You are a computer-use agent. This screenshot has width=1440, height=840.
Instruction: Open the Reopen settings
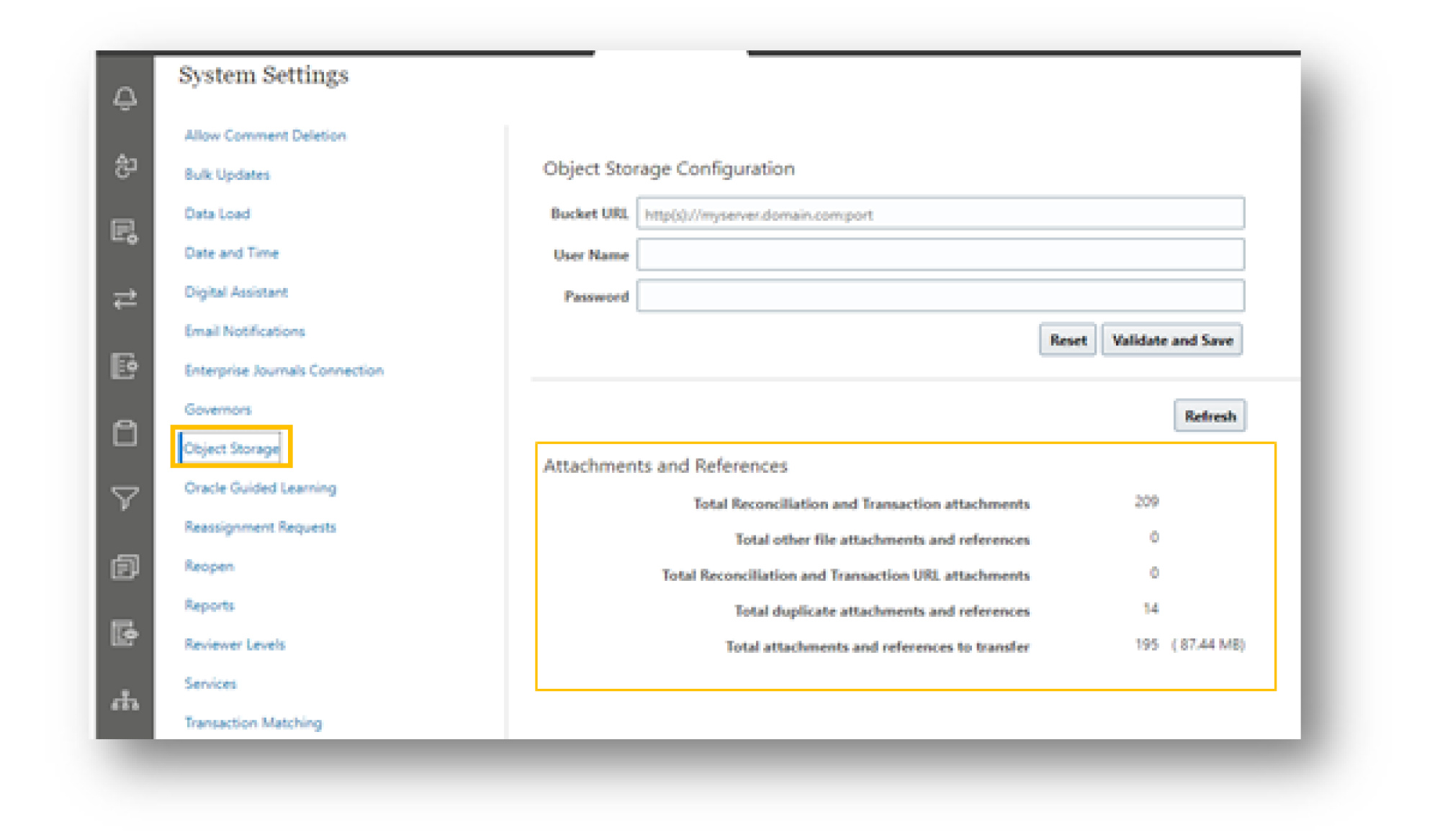(209, 566)
